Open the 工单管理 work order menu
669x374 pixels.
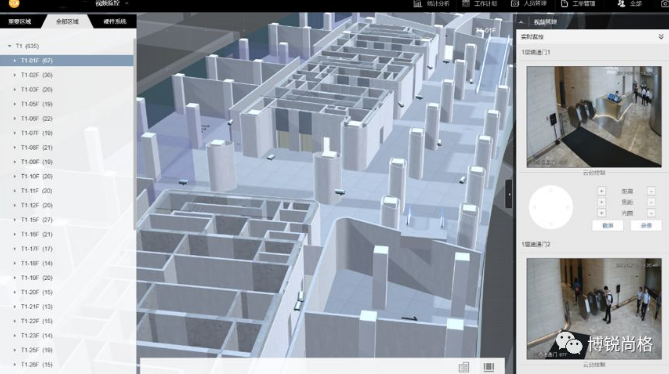tap(583, 4)
